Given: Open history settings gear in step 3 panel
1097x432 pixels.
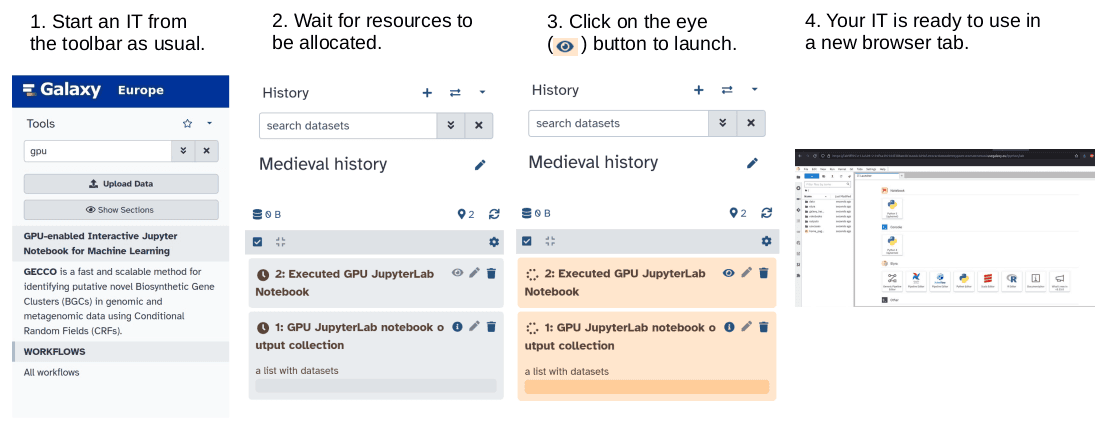Looking at the screenshot, I should click(766, 241).
